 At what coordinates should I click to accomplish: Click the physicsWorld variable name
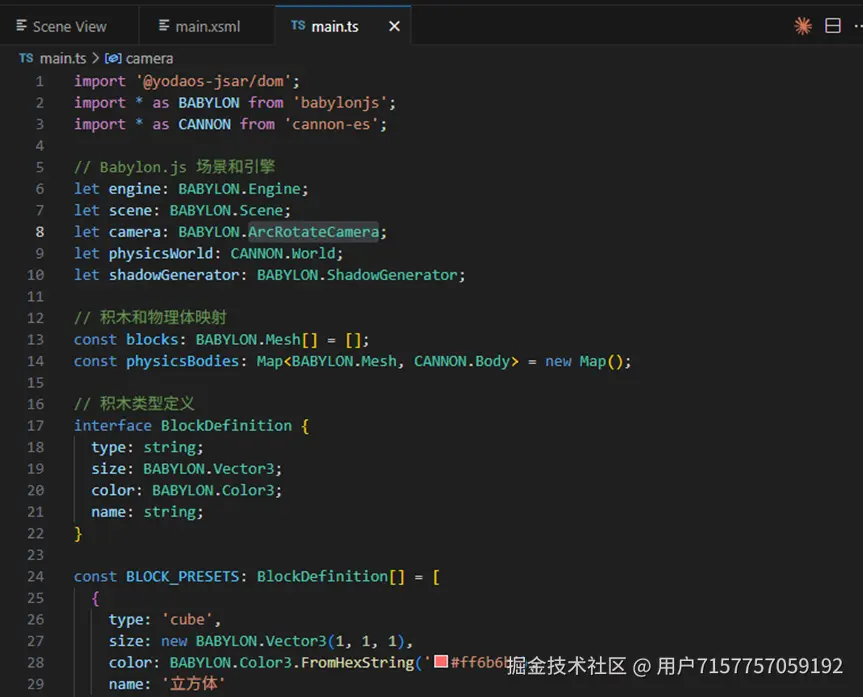tap(161, 253)
